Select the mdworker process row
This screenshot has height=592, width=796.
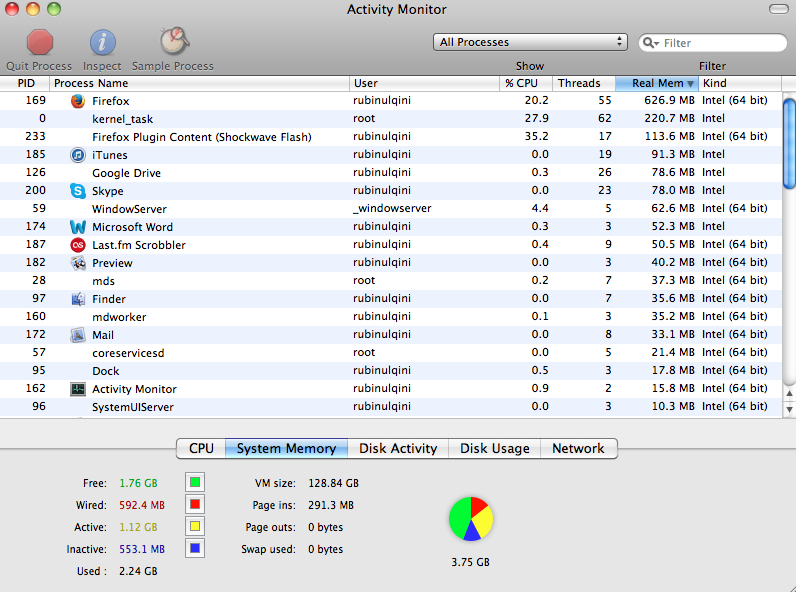point(391,317)
